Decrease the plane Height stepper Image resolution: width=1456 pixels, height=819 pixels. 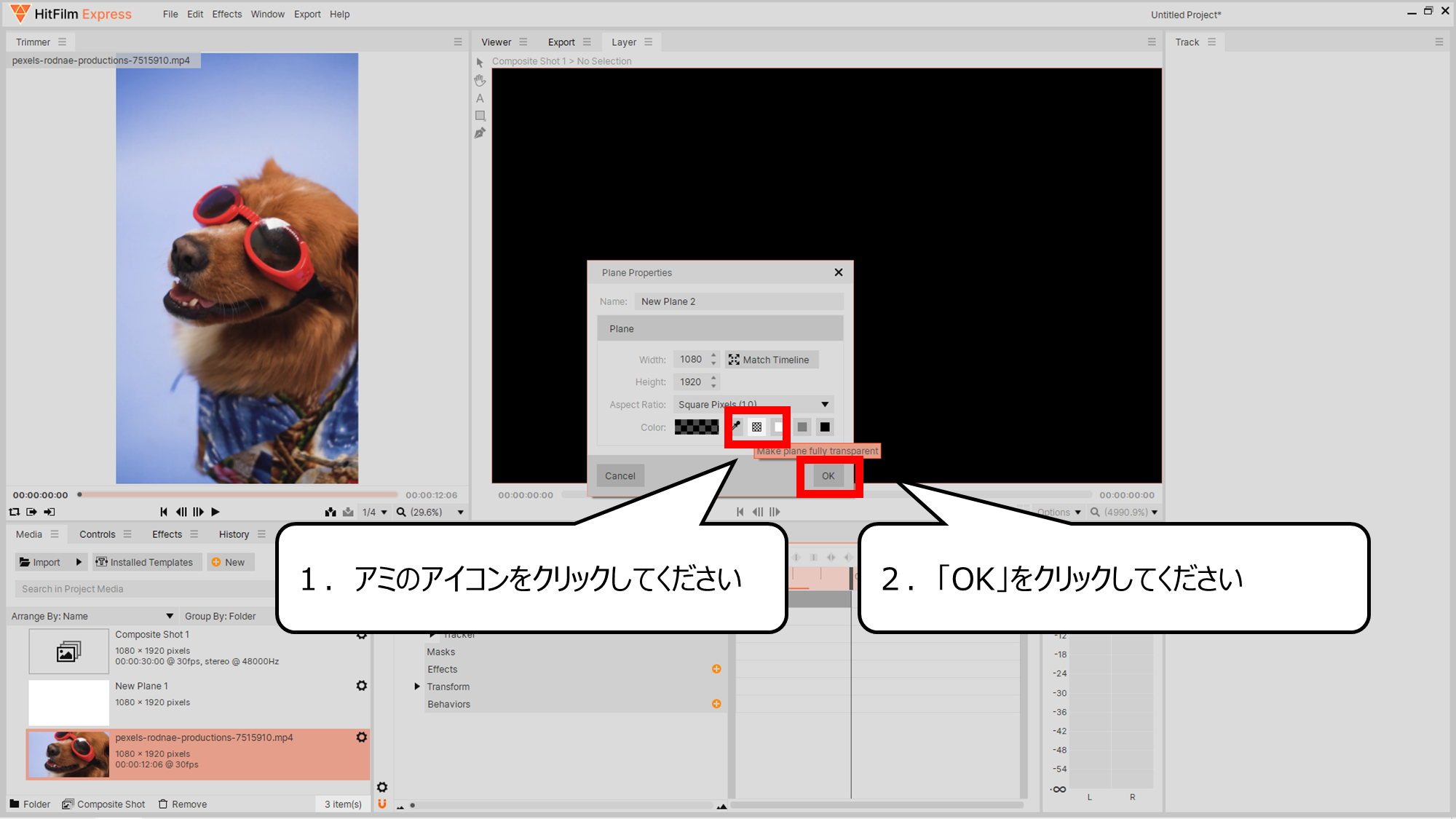tap(713, 386)
